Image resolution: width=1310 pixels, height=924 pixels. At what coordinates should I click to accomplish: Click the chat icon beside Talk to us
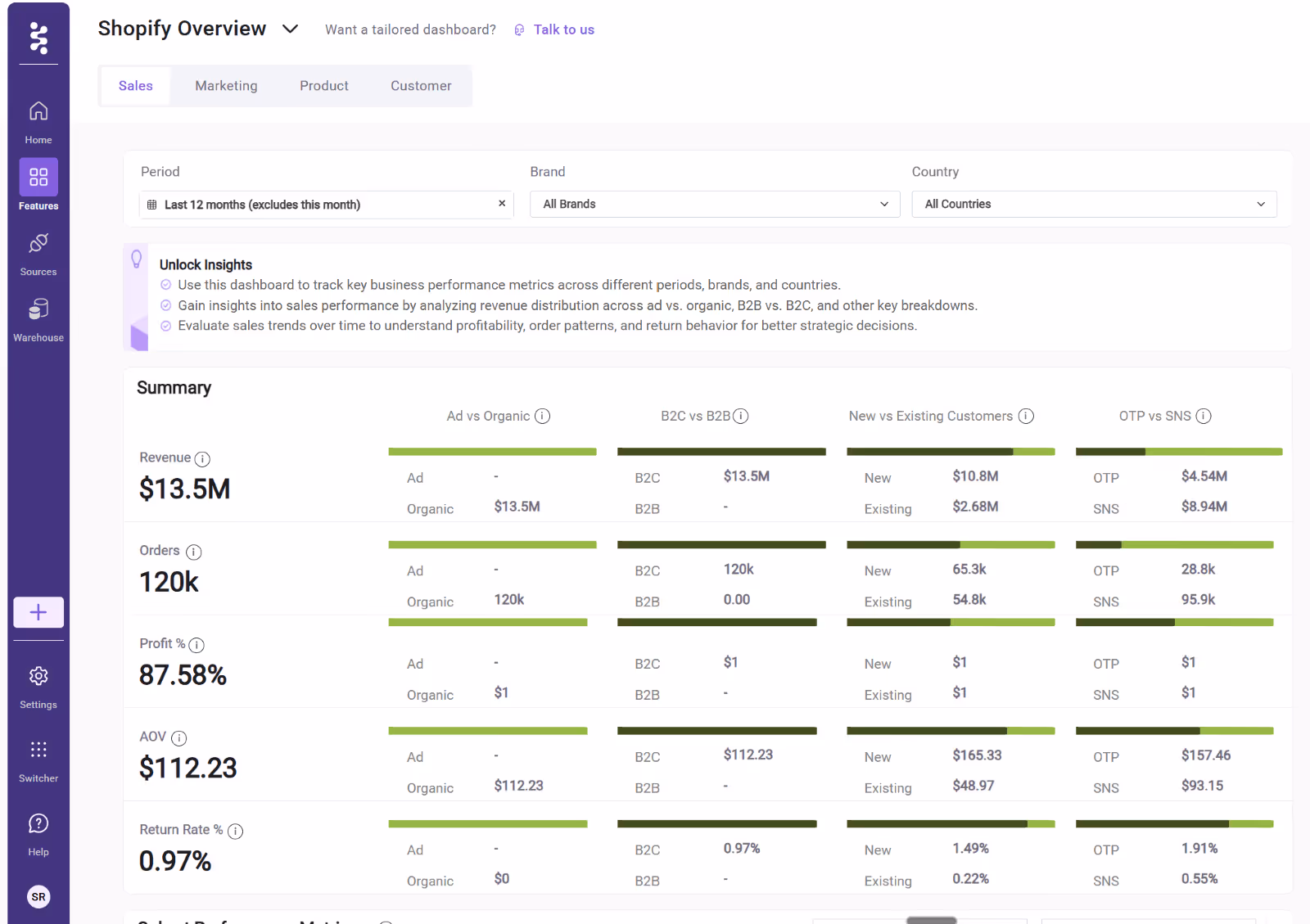click(x=519, y=30)
